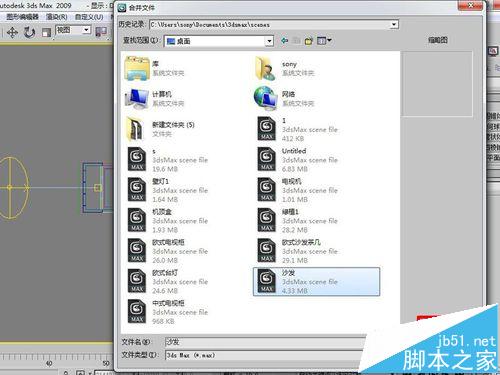
Task: Expand the 历史记录 path dropdown
Action: (394, 24)
